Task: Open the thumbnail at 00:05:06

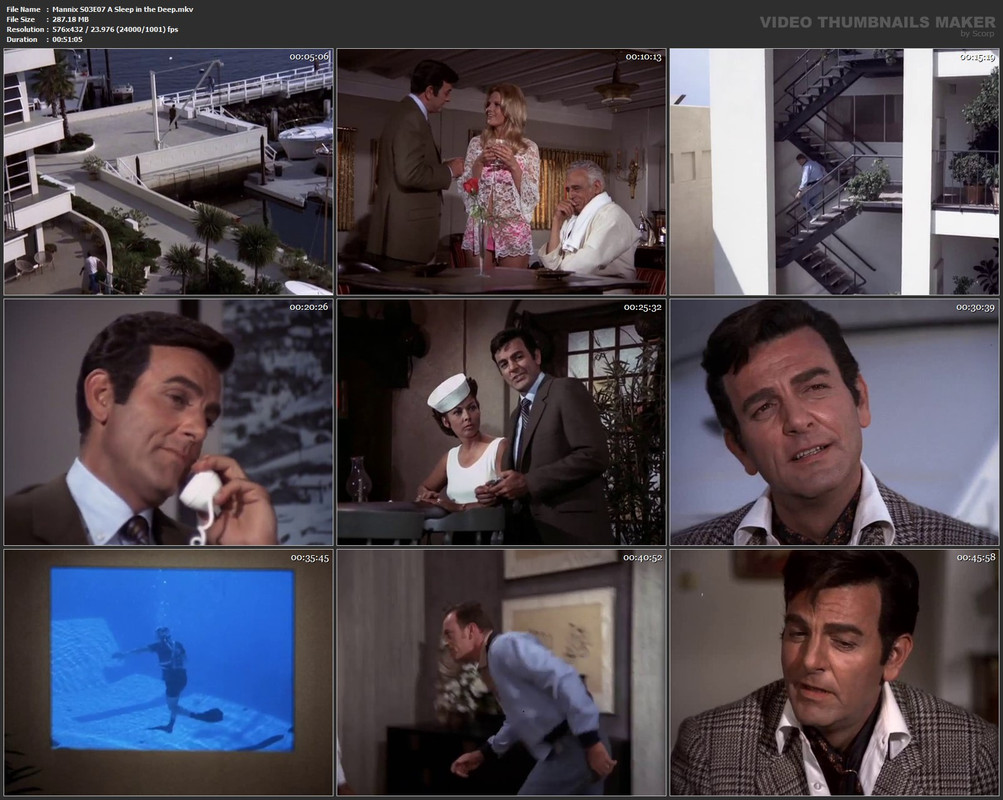Action: [168, 172]
